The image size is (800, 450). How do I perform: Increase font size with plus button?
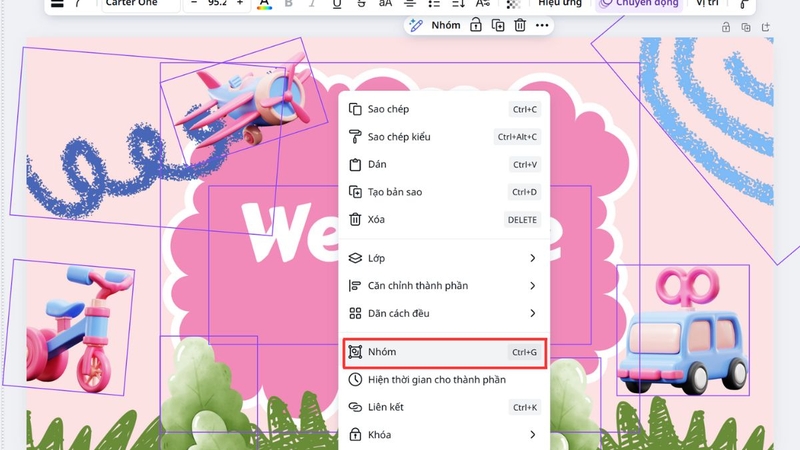(x=239, y=4)
